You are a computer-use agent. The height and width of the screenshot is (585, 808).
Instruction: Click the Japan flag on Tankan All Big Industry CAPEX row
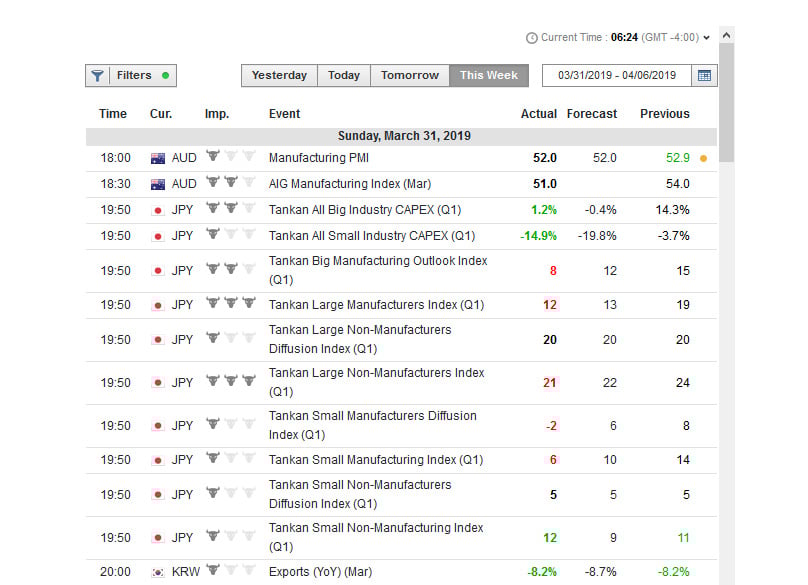(x=158, y=210)
